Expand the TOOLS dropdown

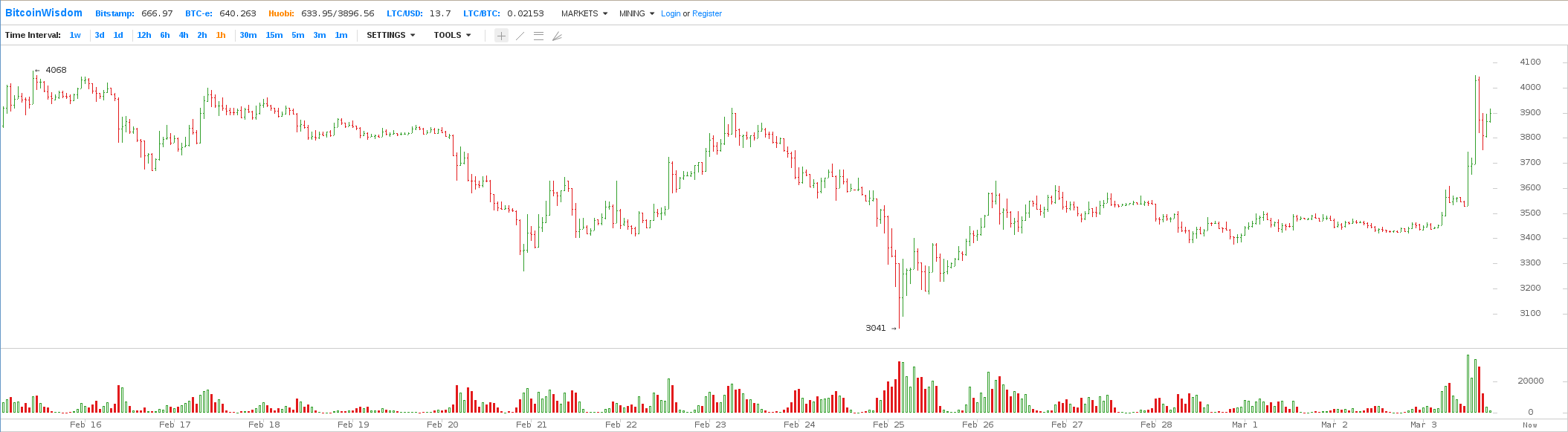click(x=452, y=35)
